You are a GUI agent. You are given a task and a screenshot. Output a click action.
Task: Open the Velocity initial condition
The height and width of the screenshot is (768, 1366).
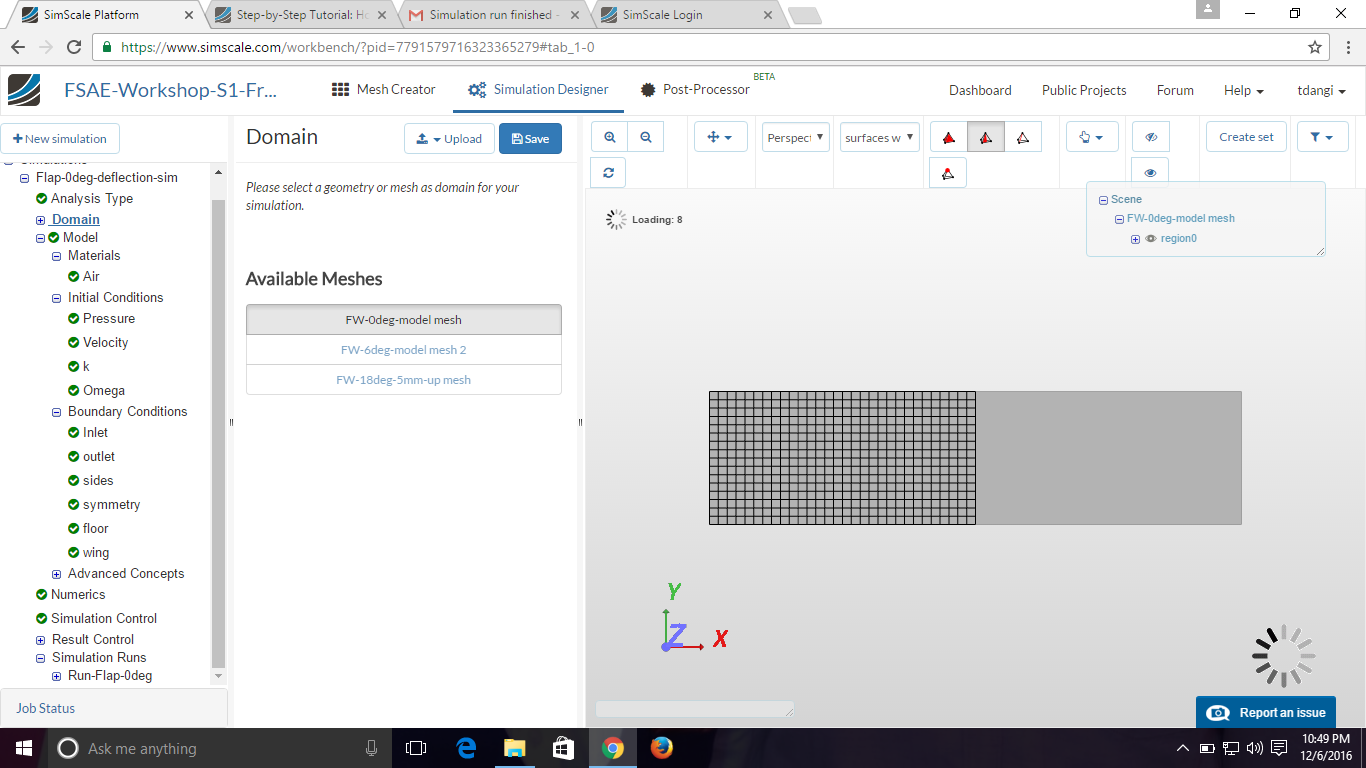click(x=106, y=343)
